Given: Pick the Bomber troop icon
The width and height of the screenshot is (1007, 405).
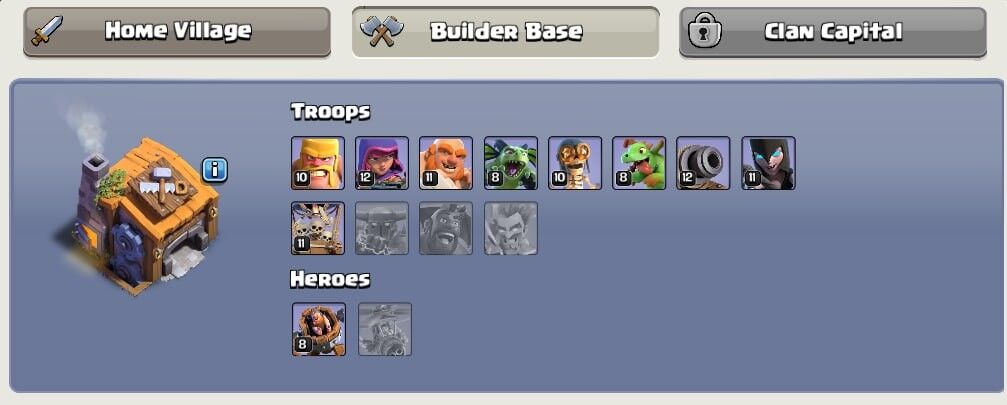Looking at the screenshot, I should click(575, 163).
